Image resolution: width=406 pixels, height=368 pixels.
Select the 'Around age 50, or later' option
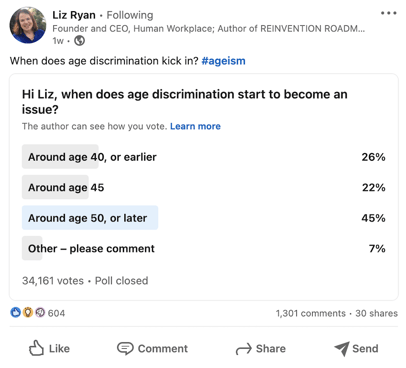[204, 218]
